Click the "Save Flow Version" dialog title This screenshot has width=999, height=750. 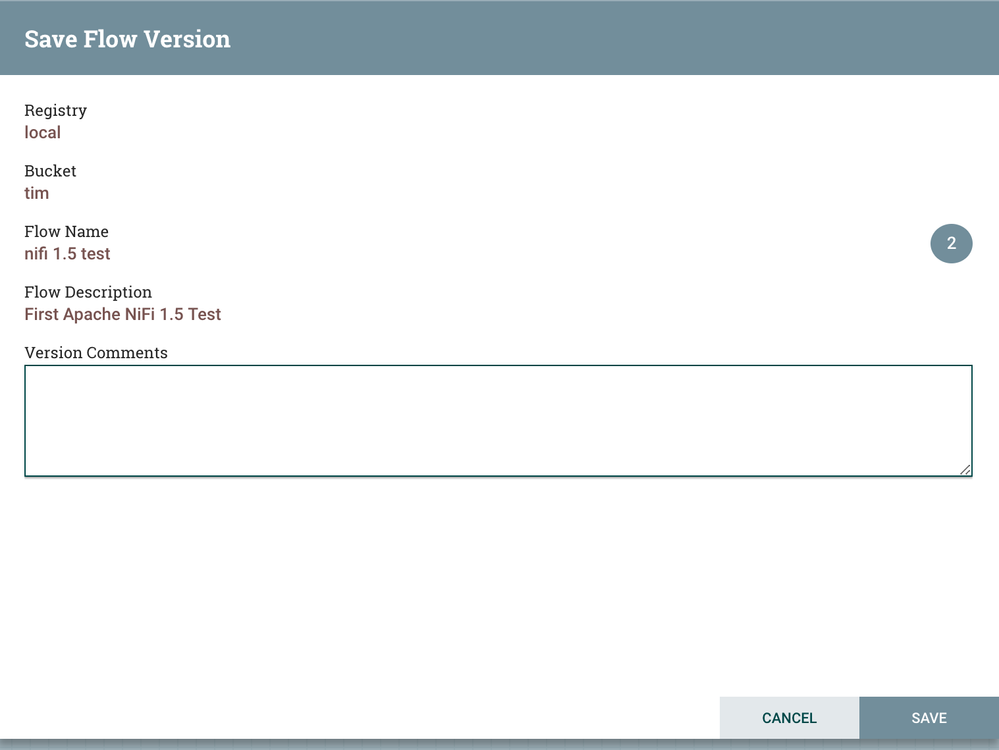[x=127, y=39]
